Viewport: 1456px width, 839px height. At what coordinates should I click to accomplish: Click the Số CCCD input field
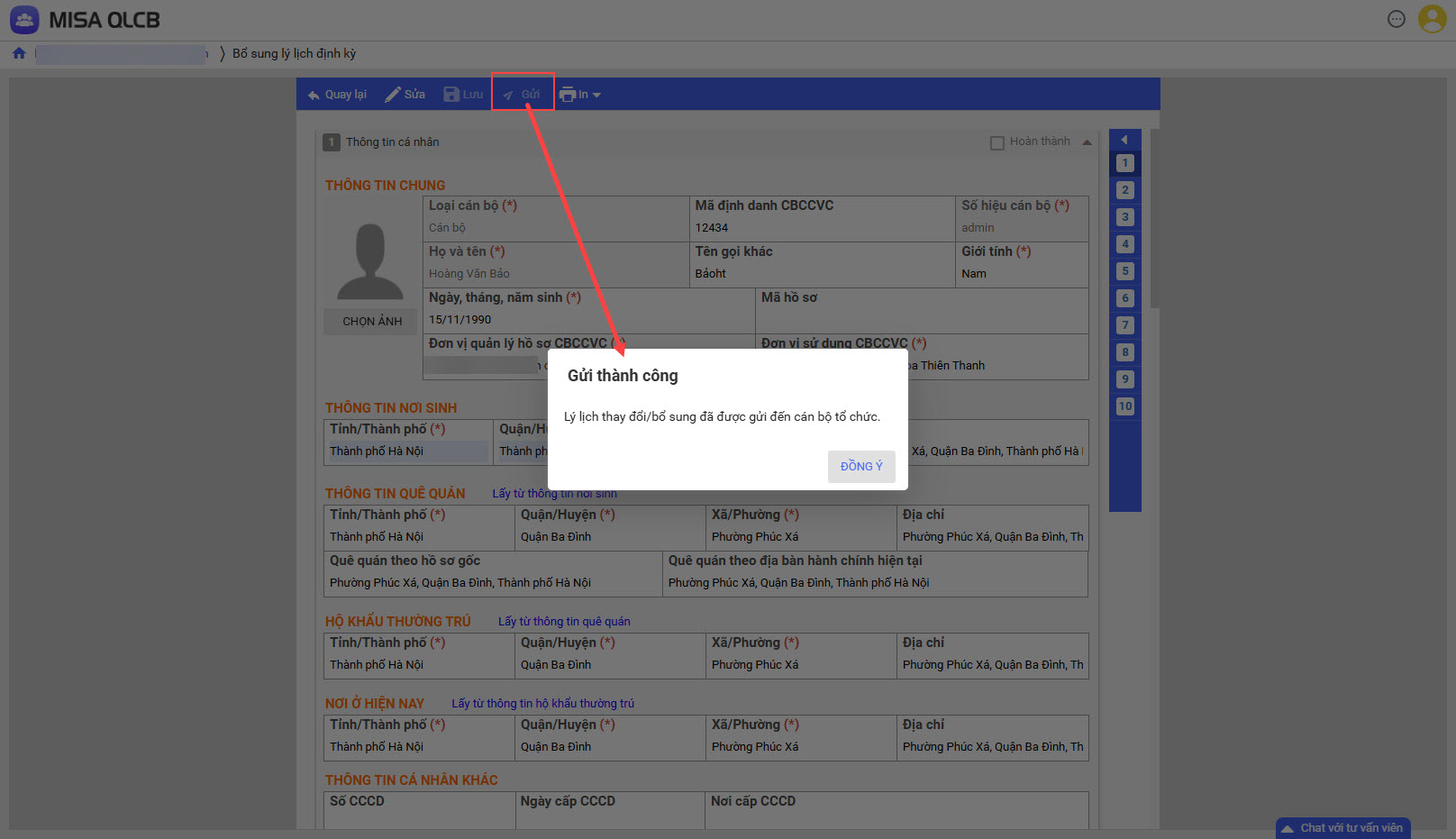tap(419, 818)
